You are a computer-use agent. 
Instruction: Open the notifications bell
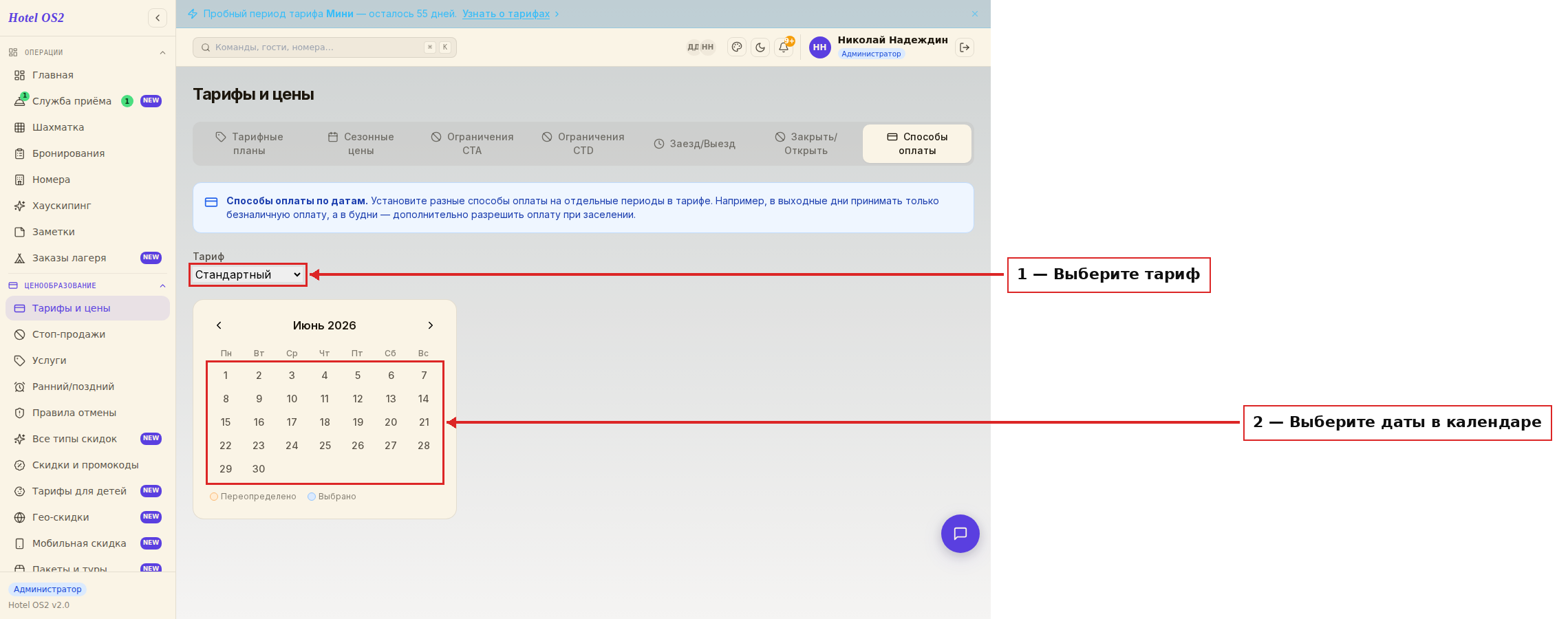click(784, 47)
